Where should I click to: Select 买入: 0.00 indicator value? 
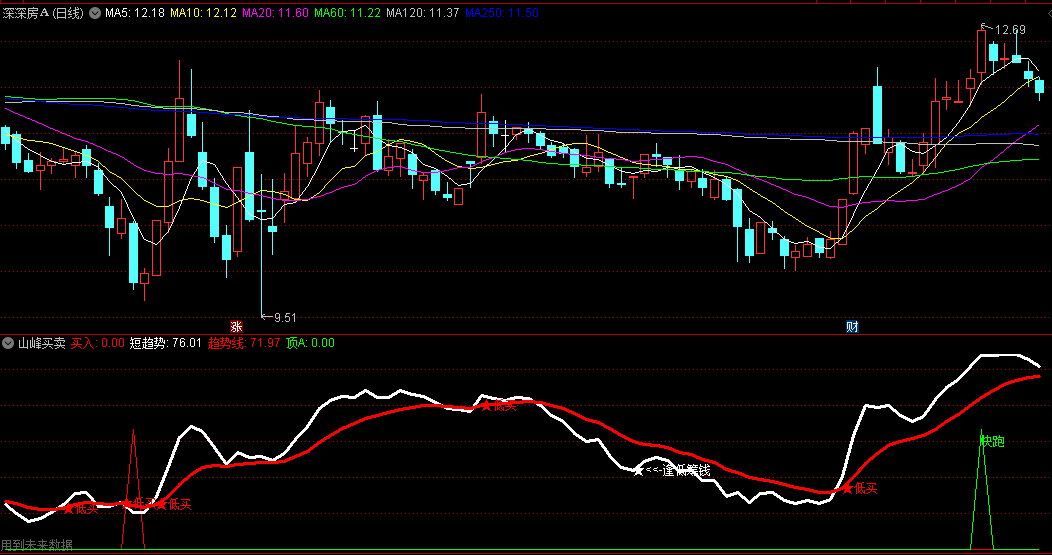[97, 343]
